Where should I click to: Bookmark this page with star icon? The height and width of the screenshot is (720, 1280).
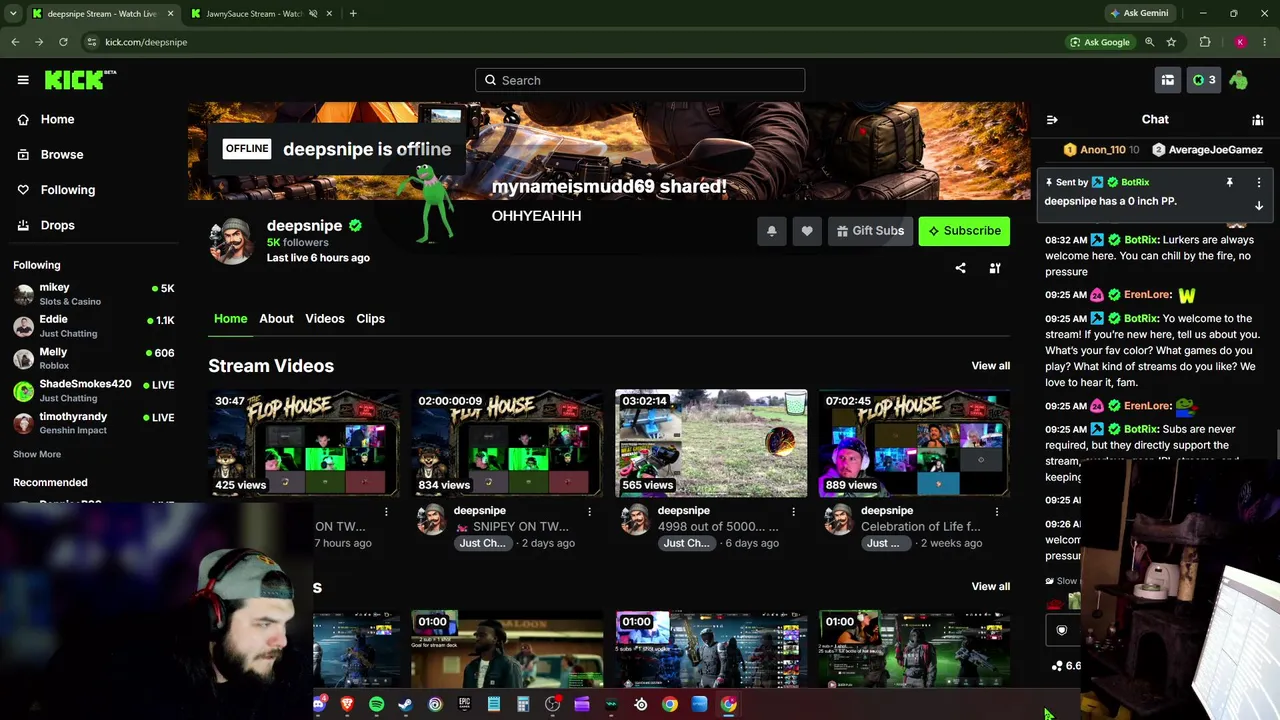click(x=1171, y=42)
